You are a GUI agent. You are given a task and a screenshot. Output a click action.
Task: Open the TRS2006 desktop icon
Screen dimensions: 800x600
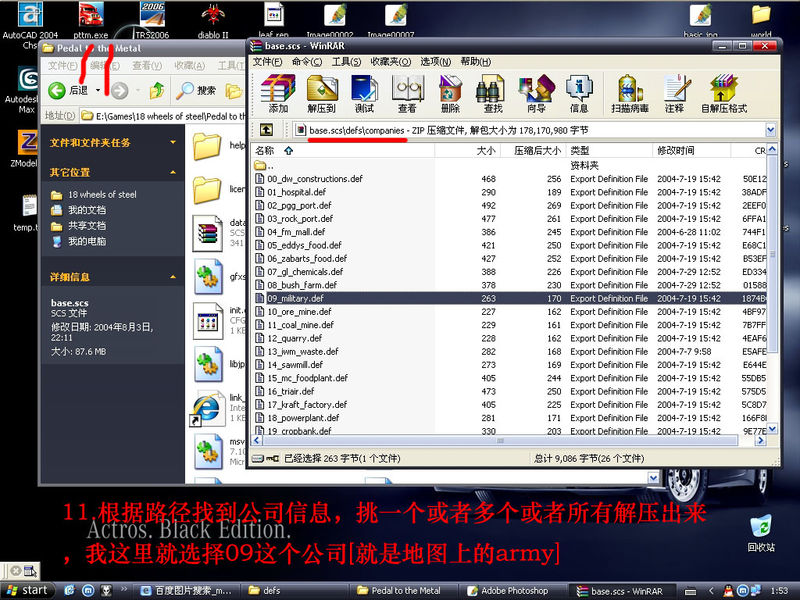coord(152,20)
